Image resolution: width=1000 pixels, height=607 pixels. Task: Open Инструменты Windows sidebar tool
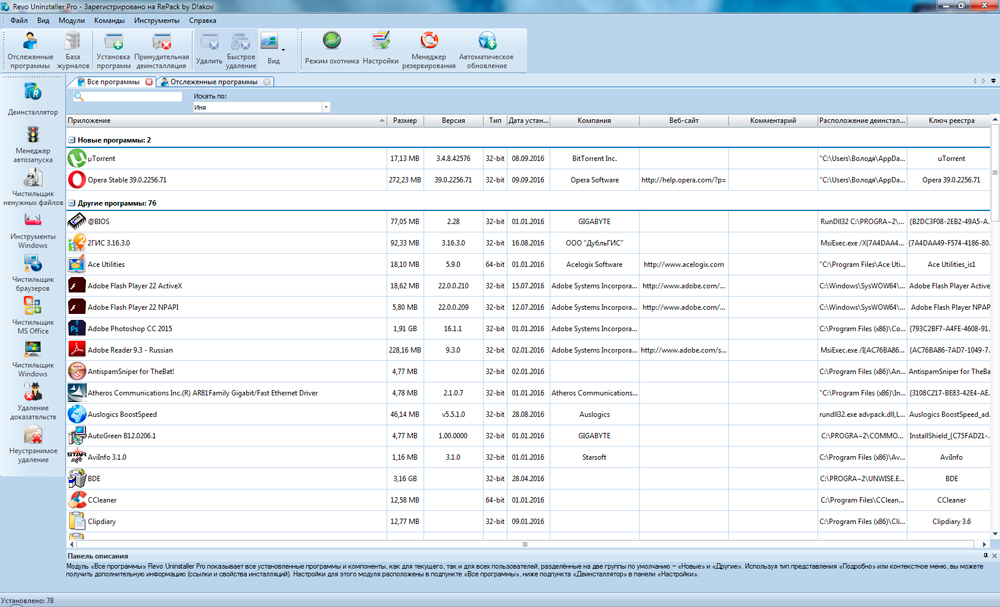click(x=33, y=230)
